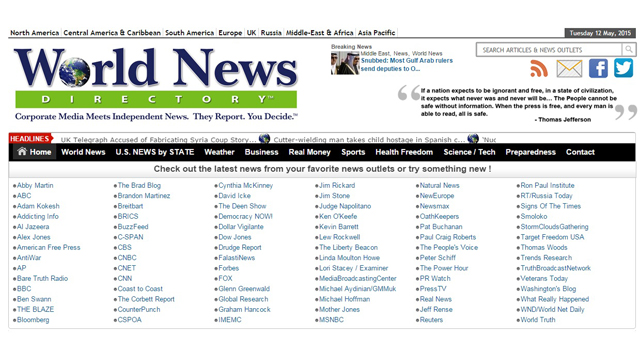640x360 pixels.
Task: Open the RSS feed icon
Action: 539,68
